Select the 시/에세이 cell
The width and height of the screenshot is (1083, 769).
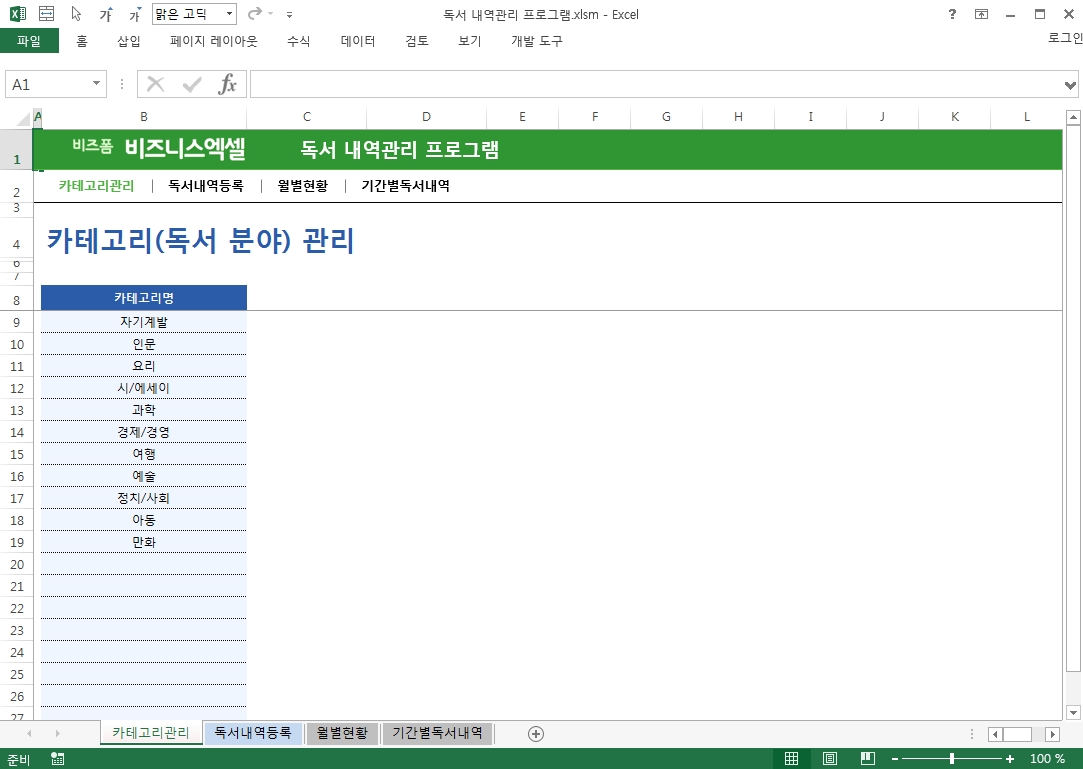[144, 388]
